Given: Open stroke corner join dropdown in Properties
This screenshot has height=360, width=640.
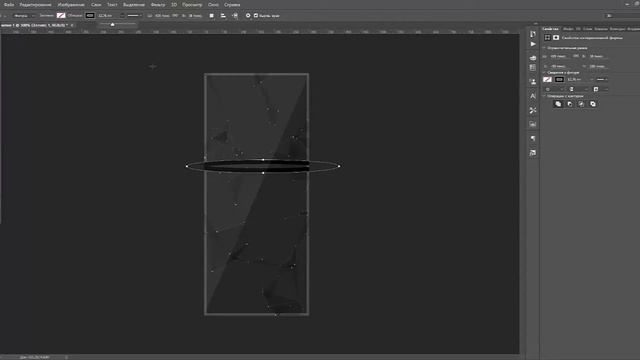Looking at the screenshot, I should [600, 89].
